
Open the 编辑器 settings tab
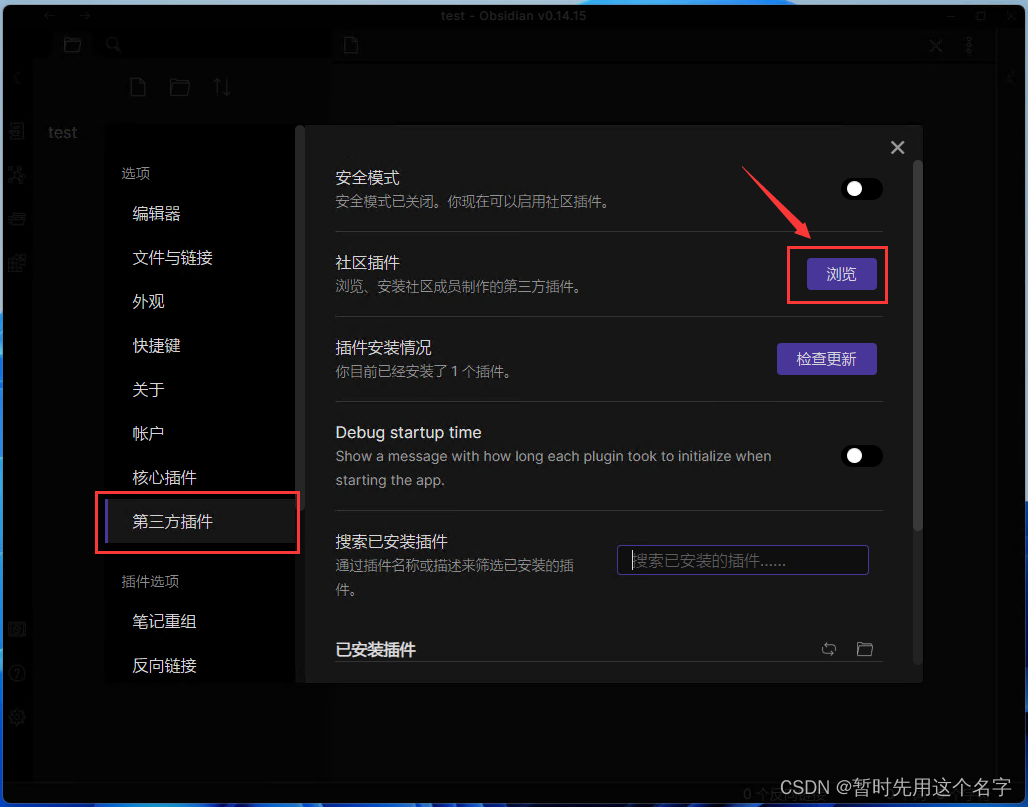click(x=200, y=214)
